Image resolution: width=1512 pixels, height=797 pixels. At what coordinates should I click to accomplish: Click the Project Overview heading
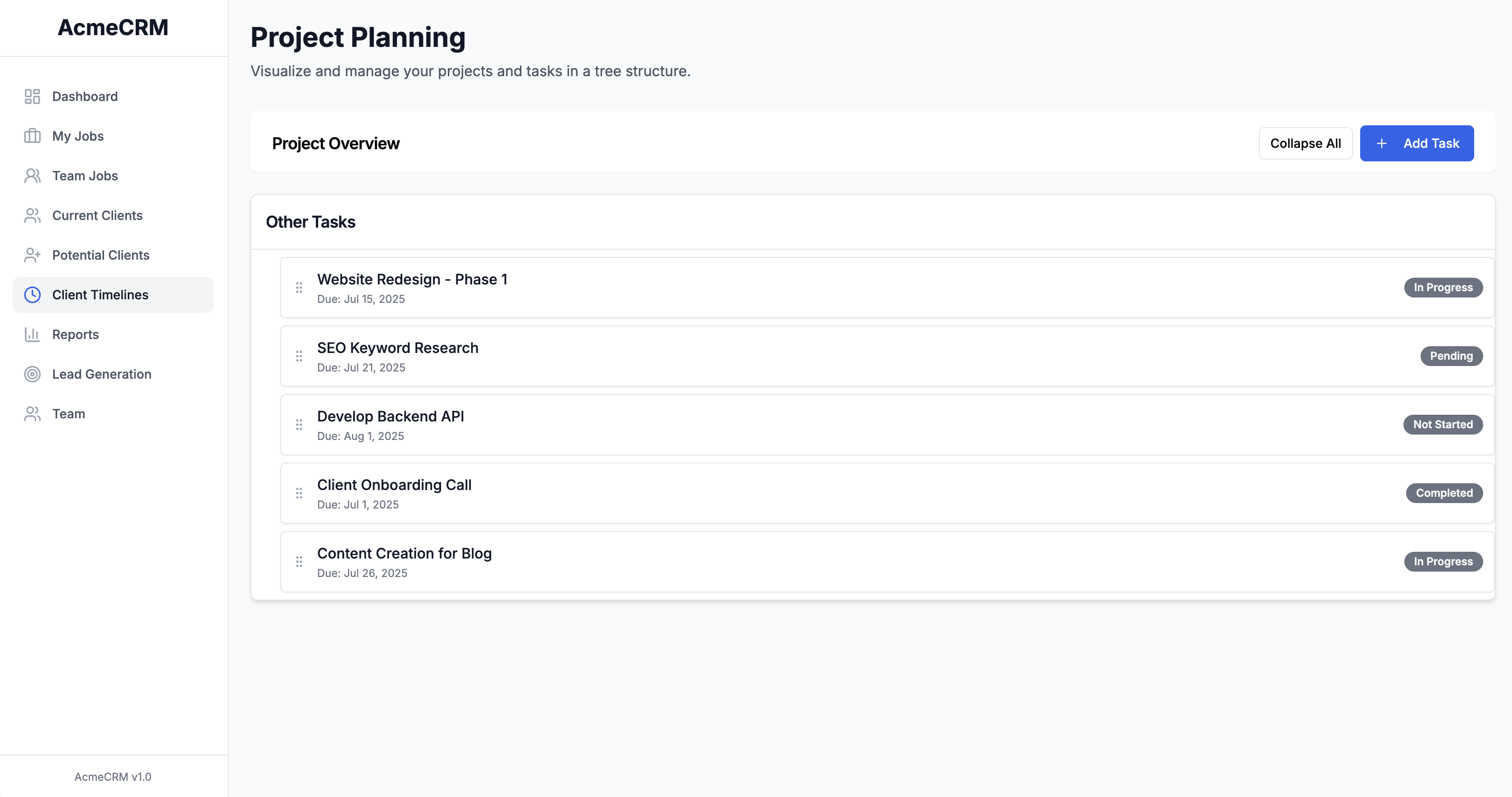[336, 143]
